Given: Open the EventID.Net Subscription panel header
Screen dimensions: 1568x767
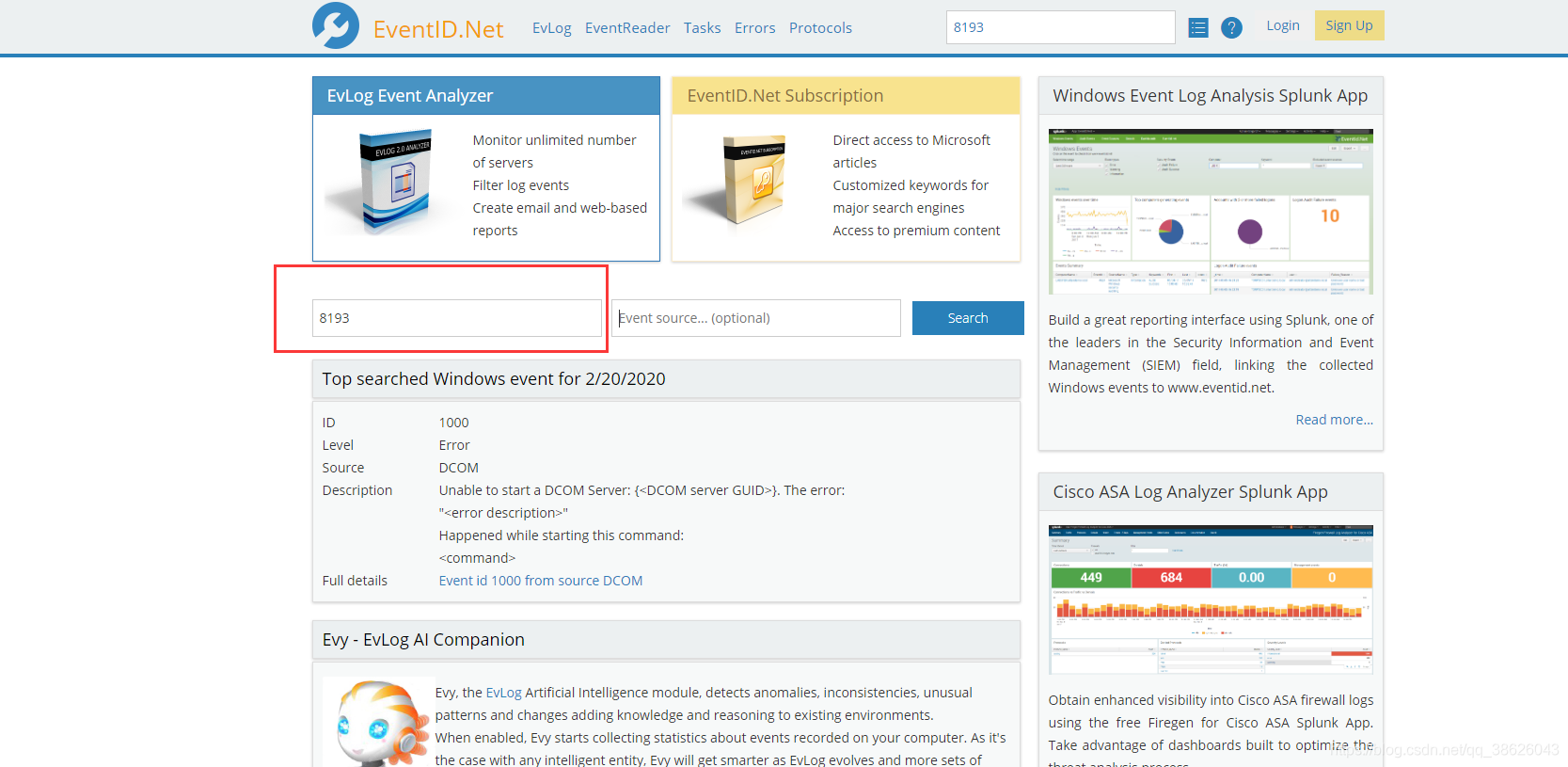Looking at the screenshot, I should click(x=846, y=96).
